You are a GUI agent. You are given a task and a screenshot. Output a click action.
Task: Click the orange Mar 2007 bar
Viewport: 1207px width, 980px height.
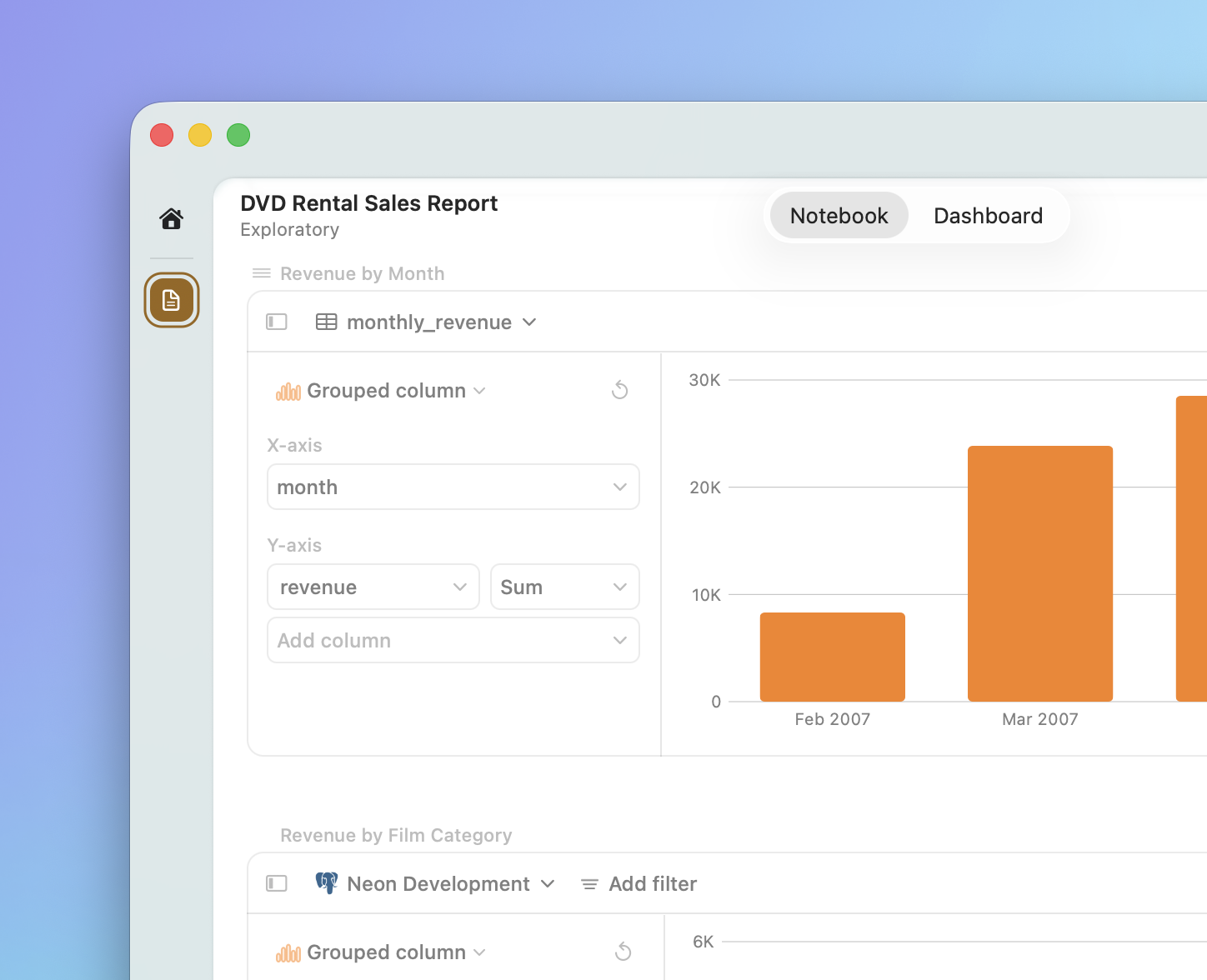[x=1039, y=573]
